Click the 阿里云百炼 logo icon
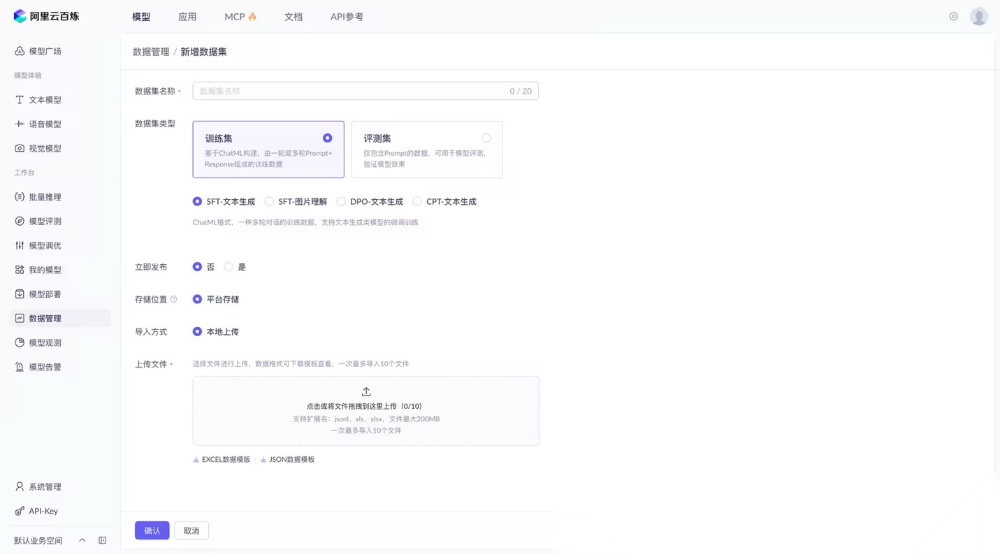The width and height of the screenshot is (1000, 554). (x=20, y=16)
